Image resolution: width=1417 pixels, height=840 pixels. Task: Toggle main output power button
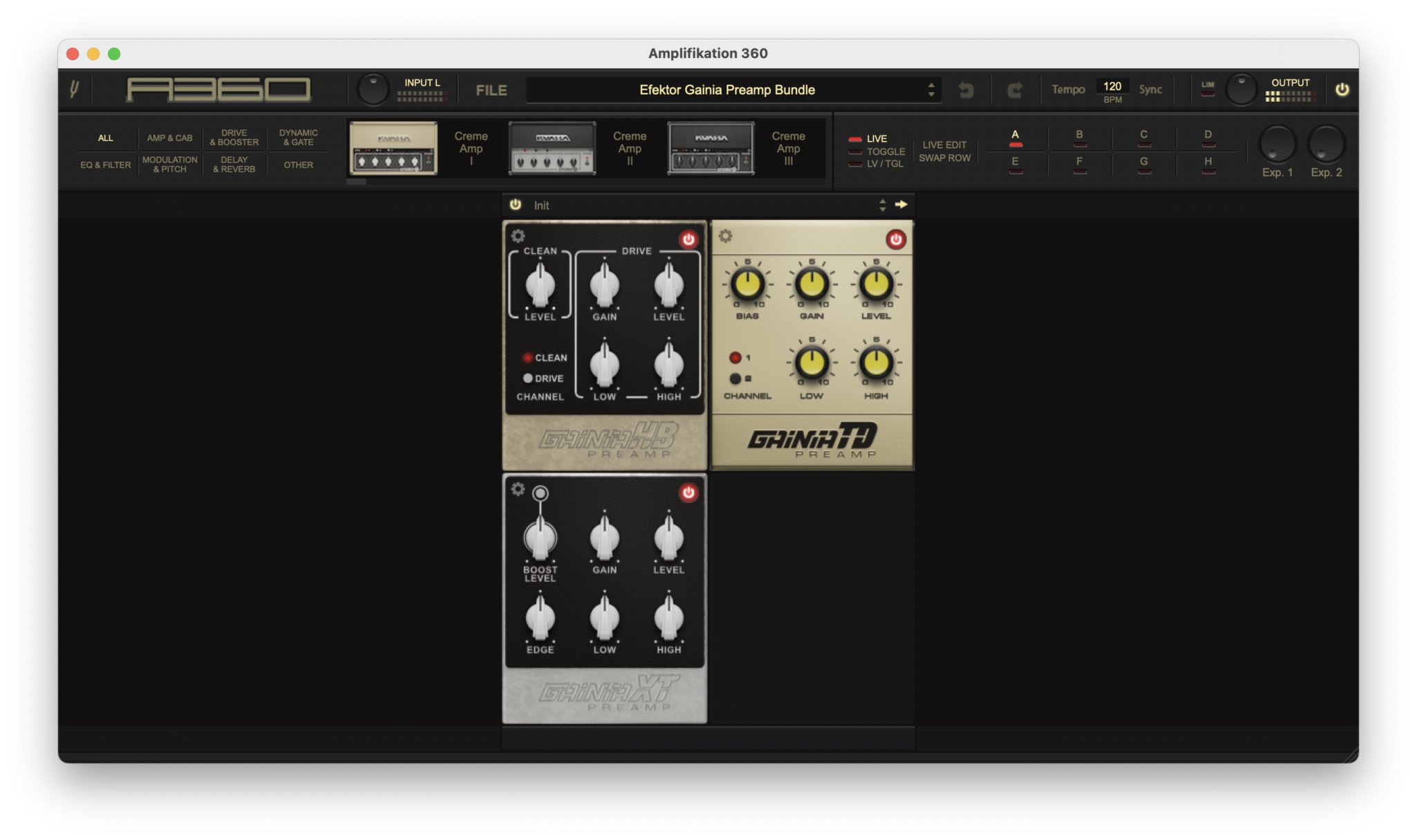coord(1342,89)
